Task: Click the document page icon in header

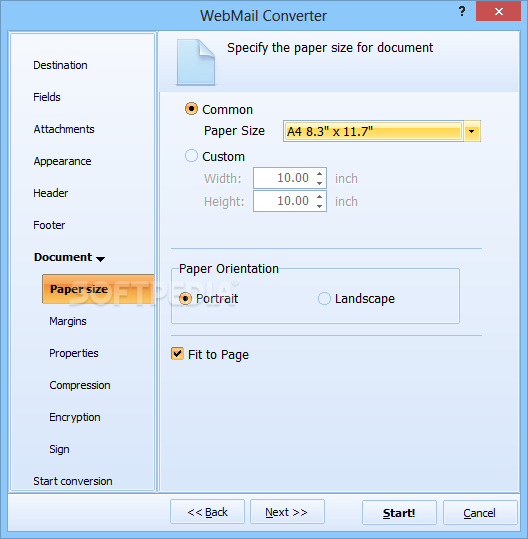Action: point(196,62)
